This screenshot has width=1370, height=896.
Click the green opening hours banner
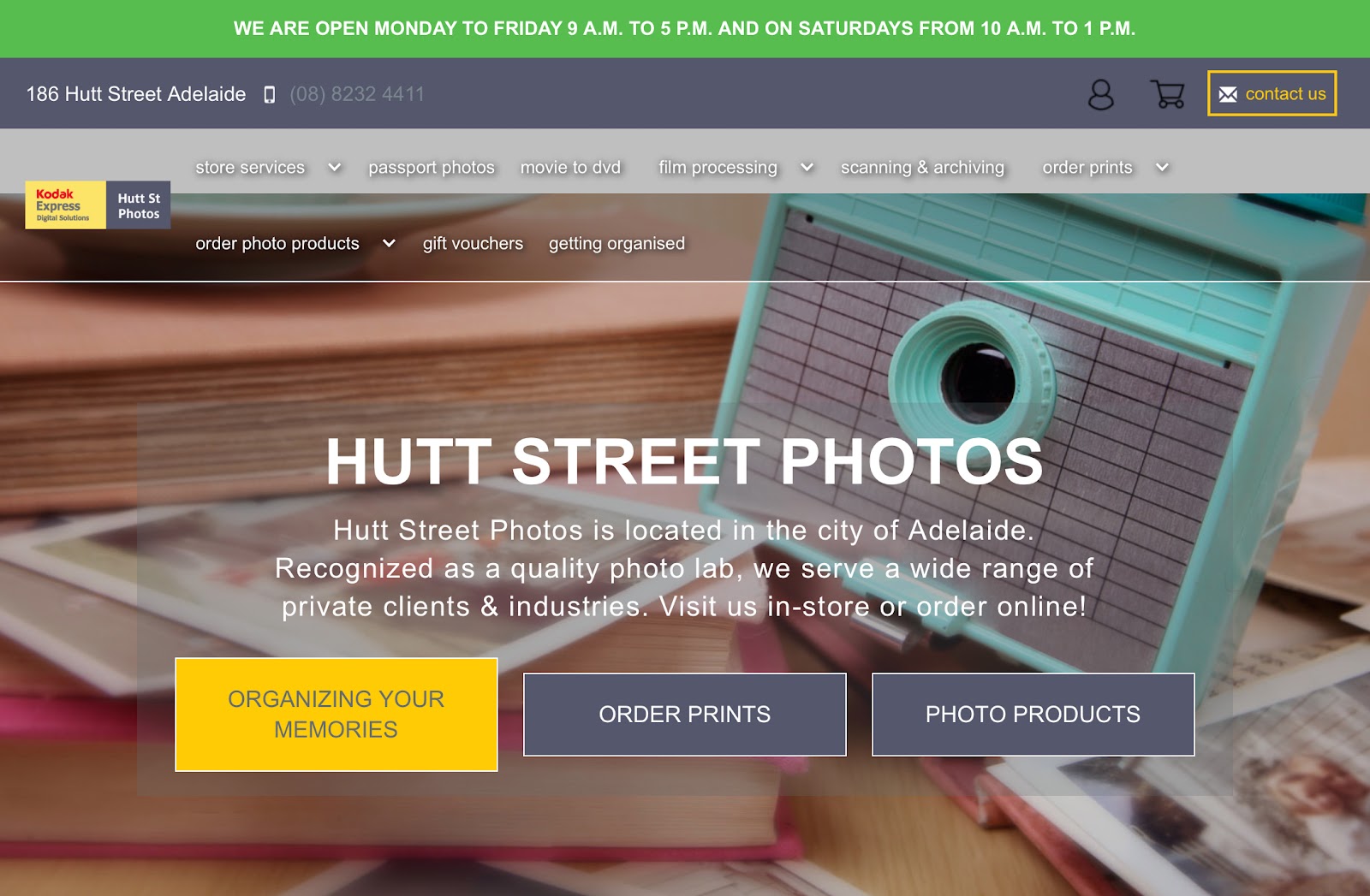pyautogui.click(x=685, y=28)
